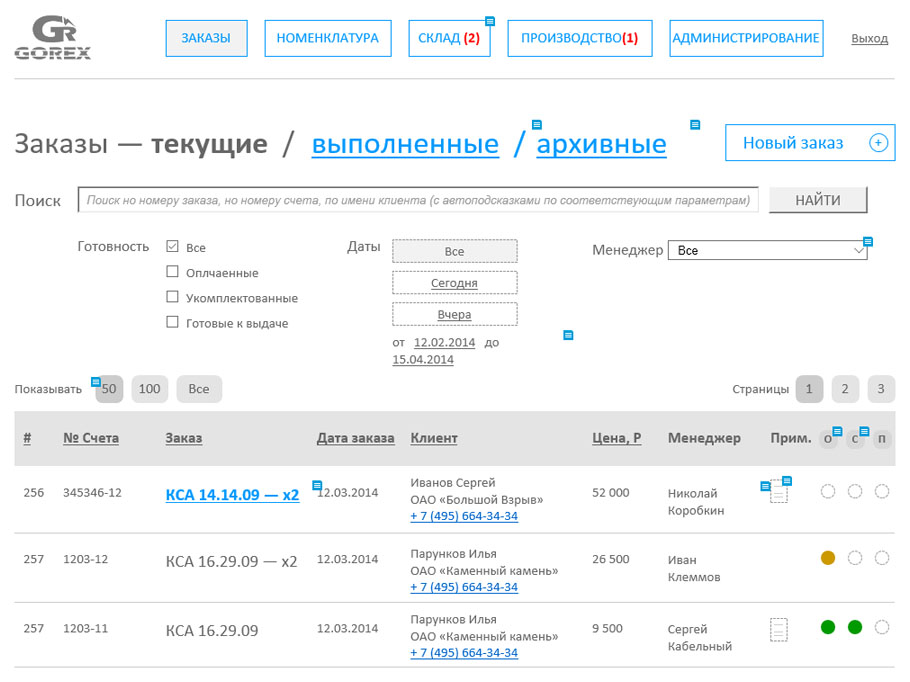Click the Gorex logo

point(52,38)
